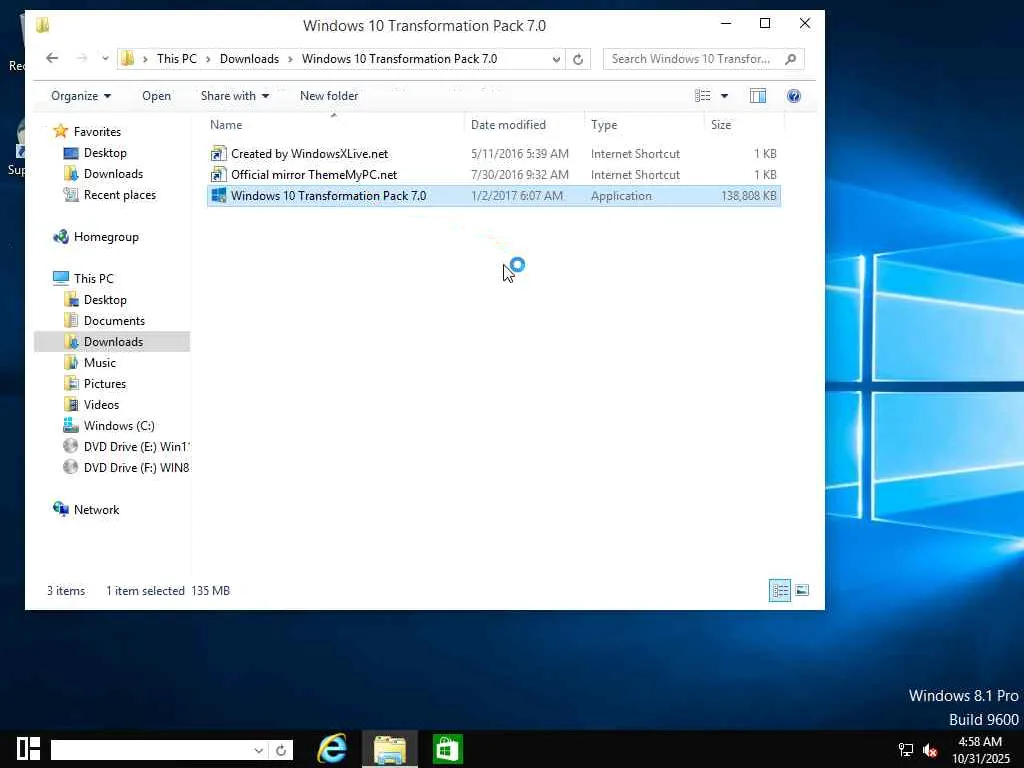Click the Favorites star icon

point(60,131)
